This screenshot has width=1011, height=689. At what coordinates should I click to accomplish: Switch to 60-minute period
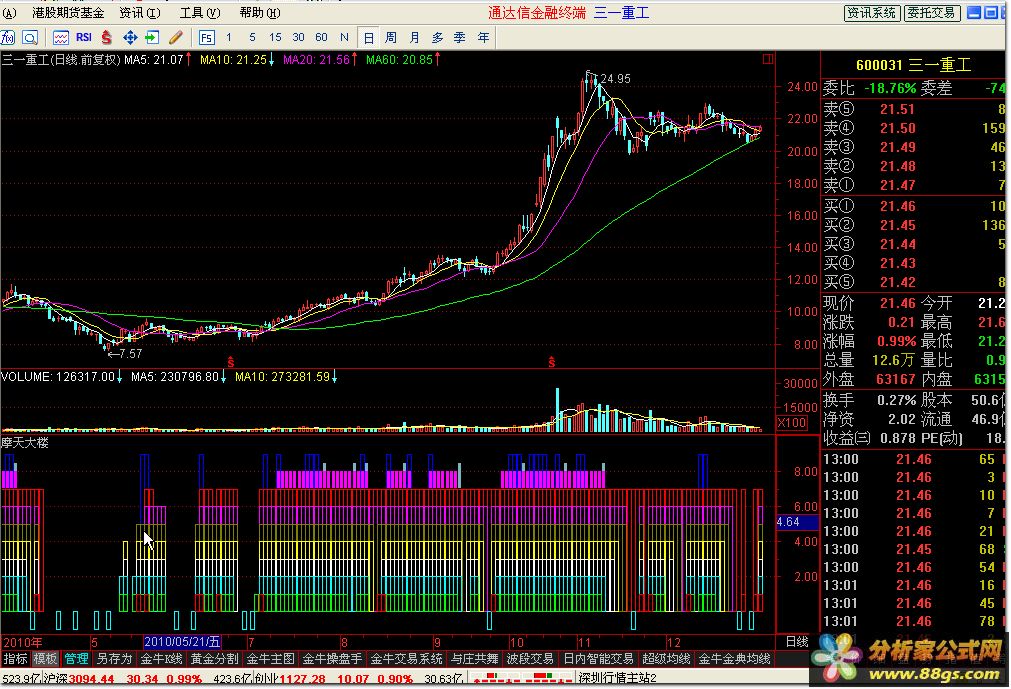coord(321,37)
